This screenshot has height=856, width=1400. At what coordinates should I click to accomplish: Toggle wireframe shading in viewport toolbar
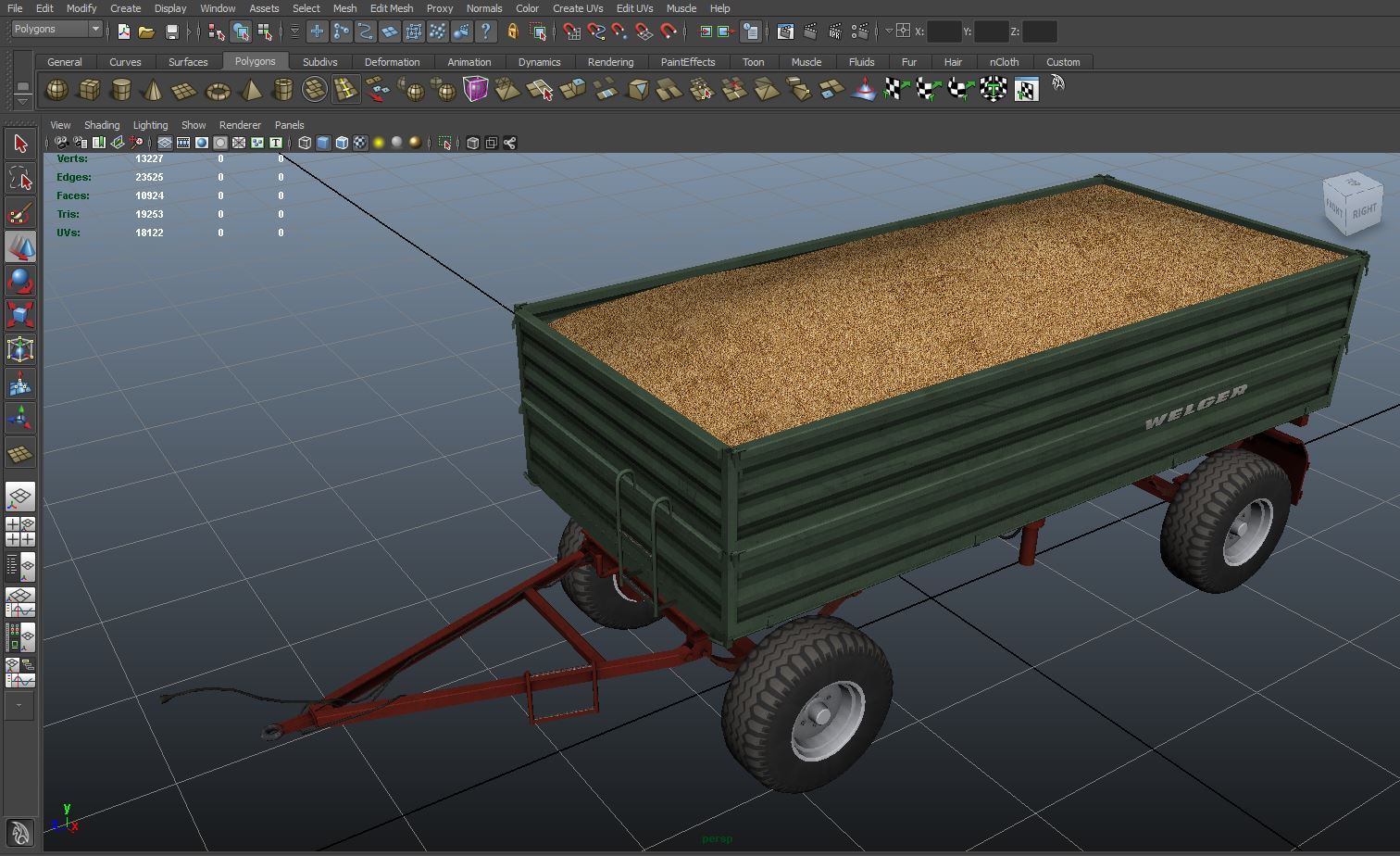tap(305, 143)
